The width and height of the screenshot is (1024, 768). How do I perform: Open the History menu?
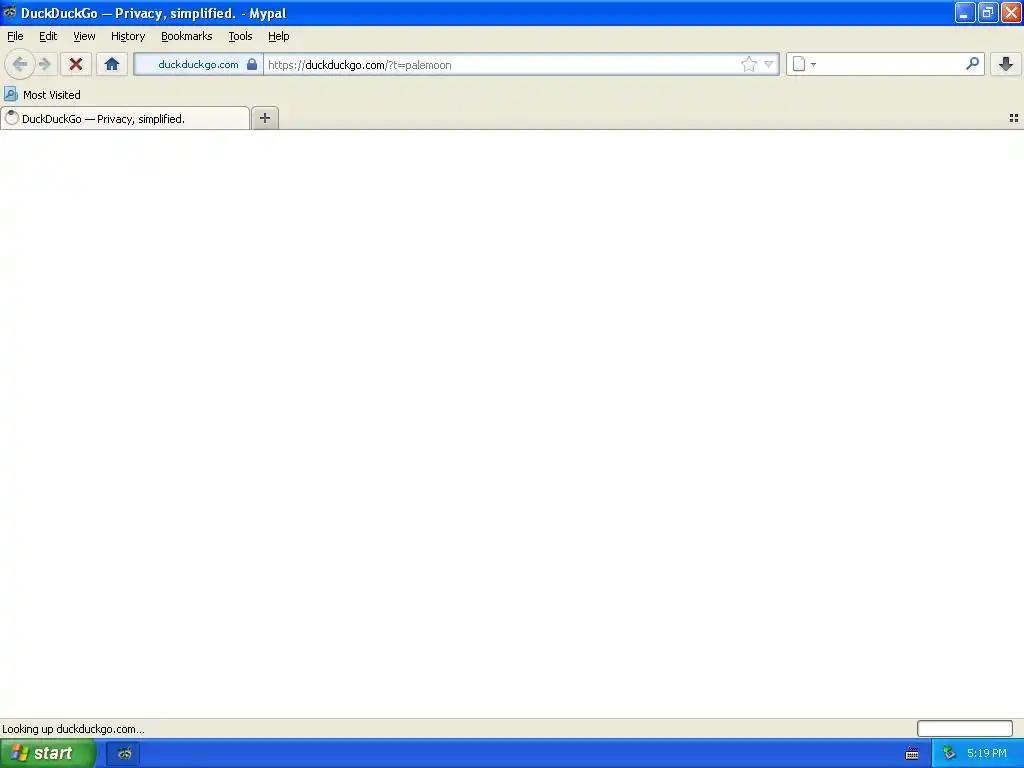[x=128, y=36]
